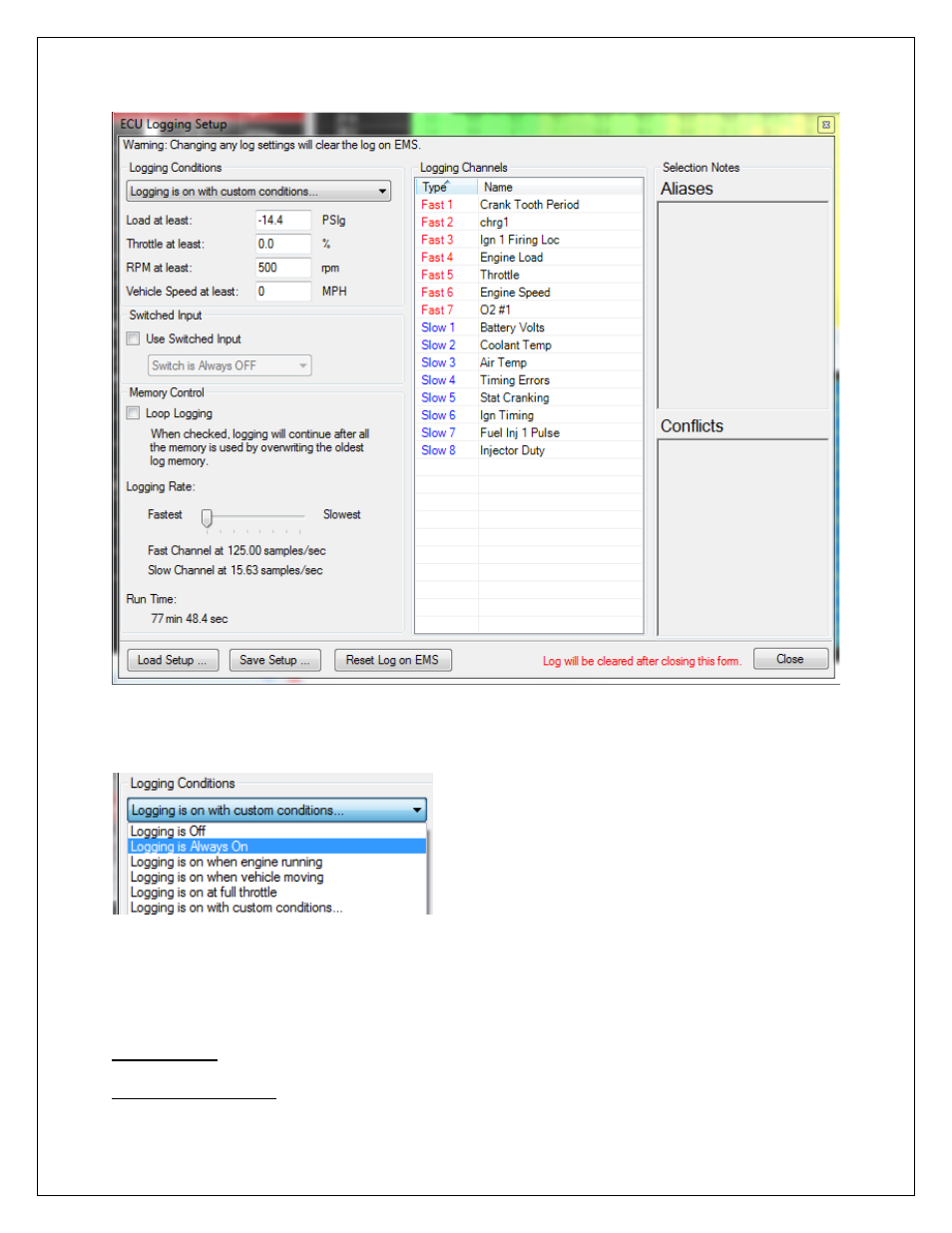Sort channels by the Type column header
952x1233 pixels.
(x=447, y=187)
